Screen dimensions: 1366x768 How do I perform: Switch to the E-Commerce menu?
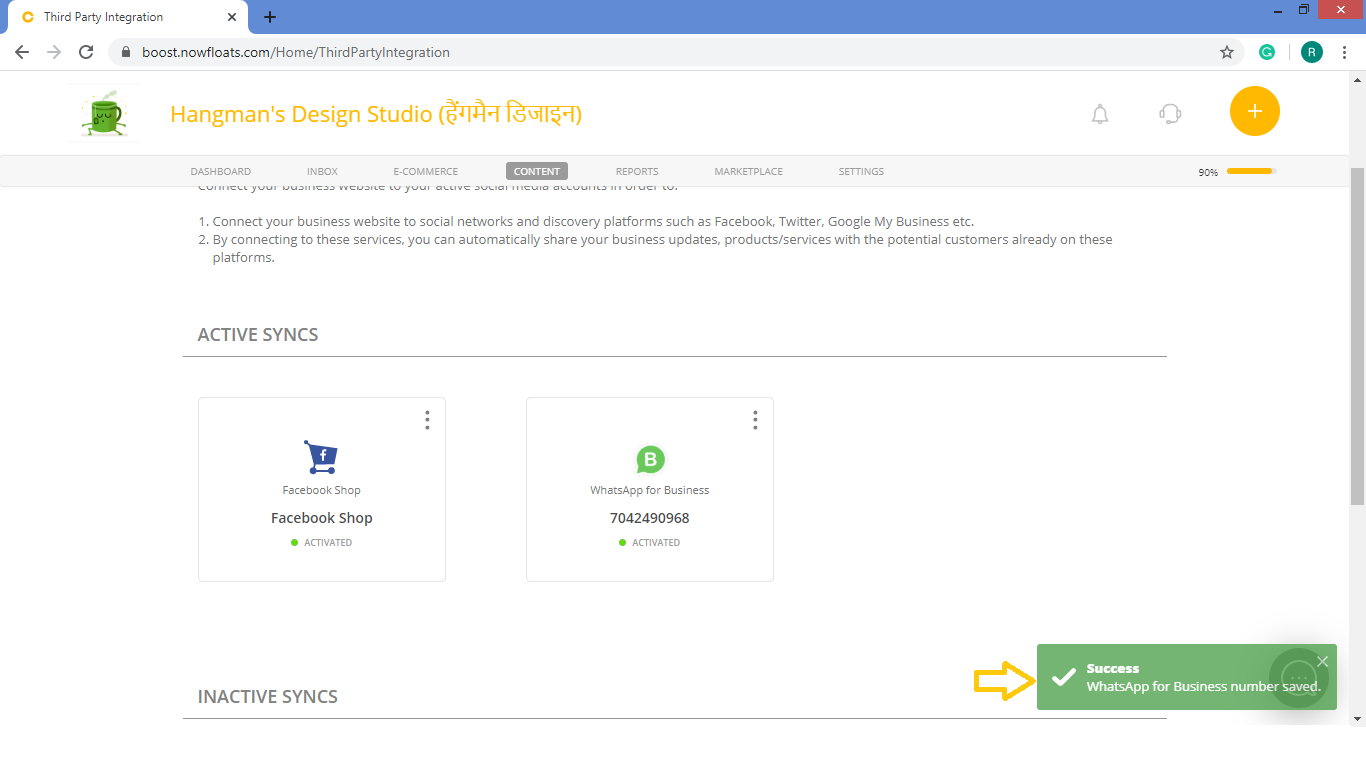[425, 172]
